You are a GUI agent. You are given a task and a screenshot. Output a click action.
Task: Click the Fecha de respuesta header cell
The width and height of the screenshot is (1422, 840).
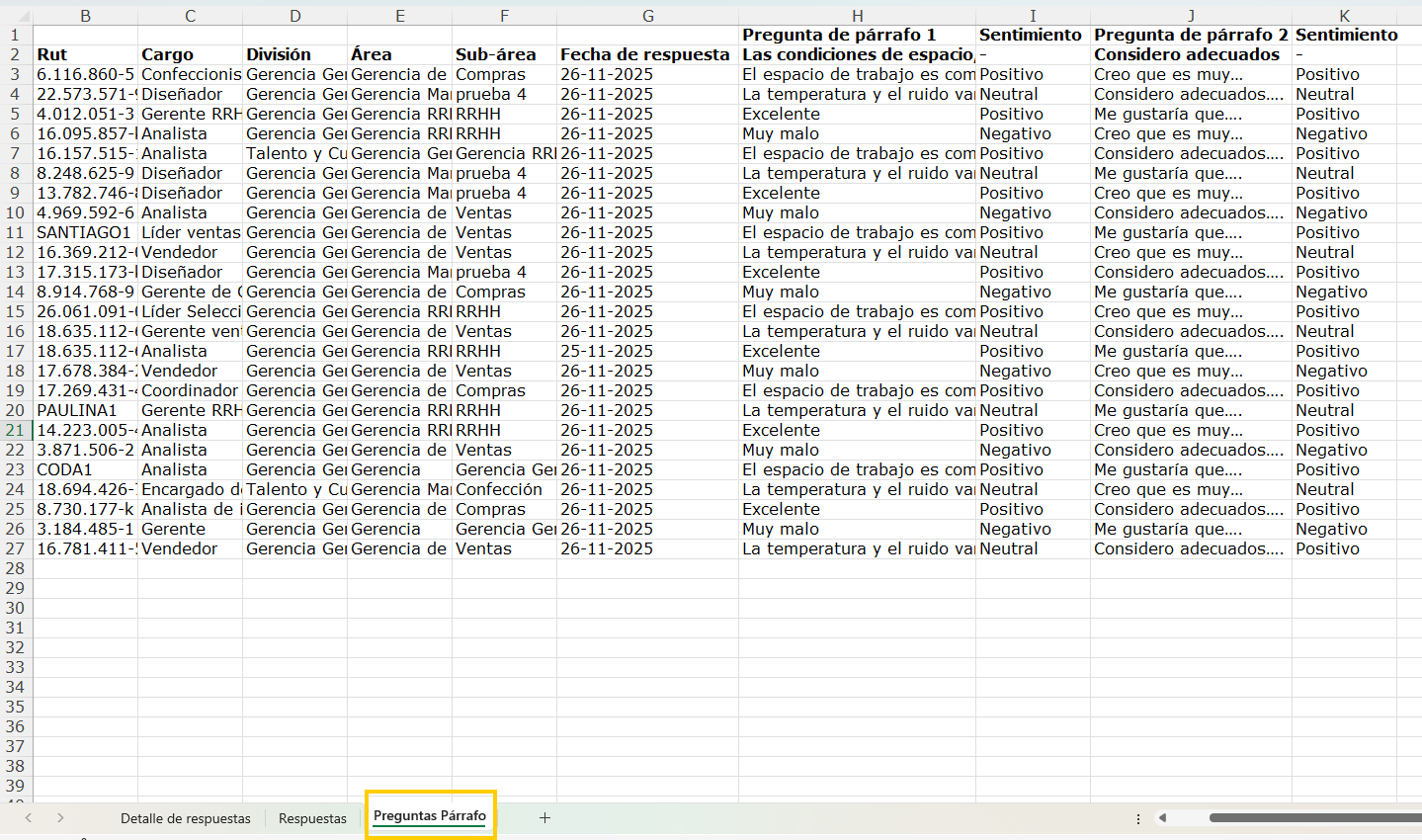[x=646, y=54]
